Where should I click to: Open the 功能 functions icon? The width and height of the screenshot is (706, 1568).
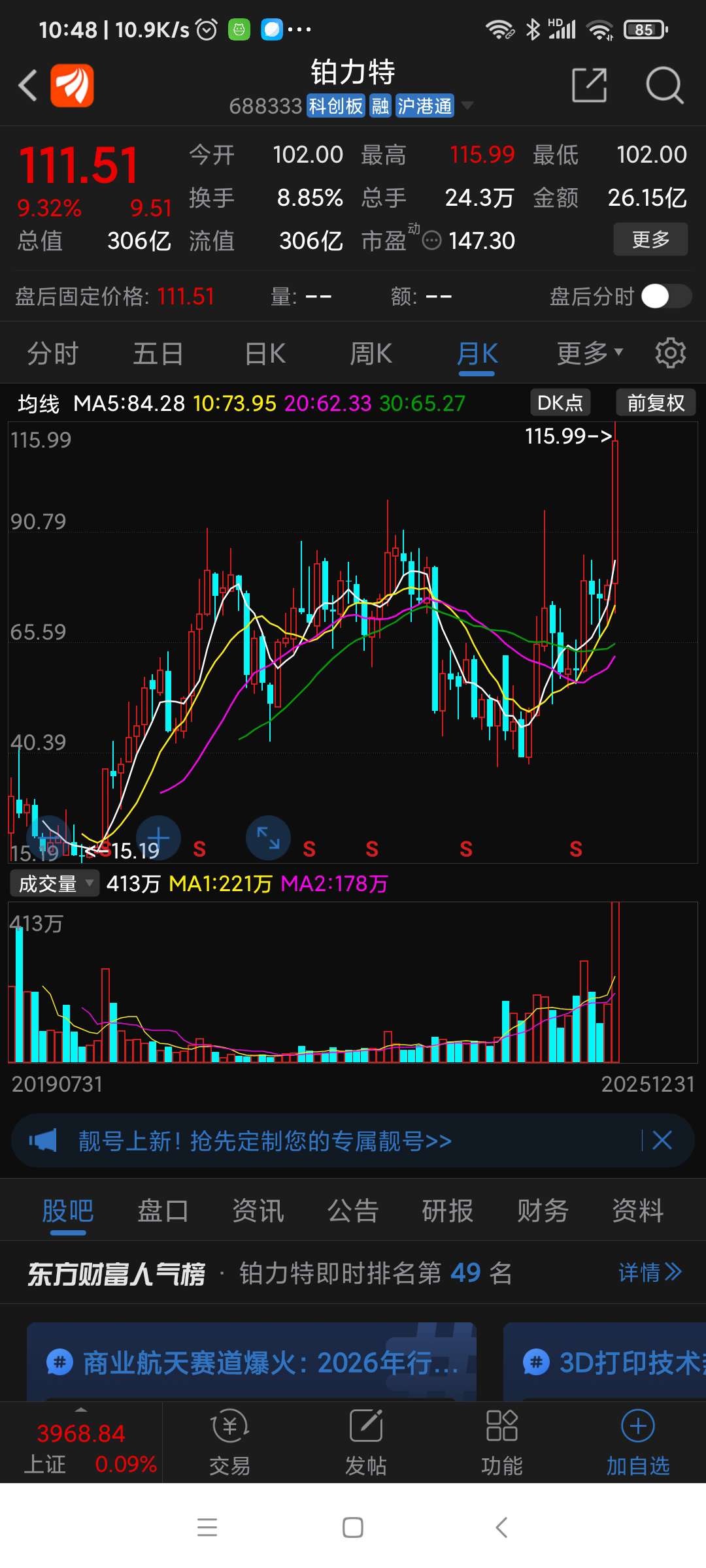(501, 1443)
